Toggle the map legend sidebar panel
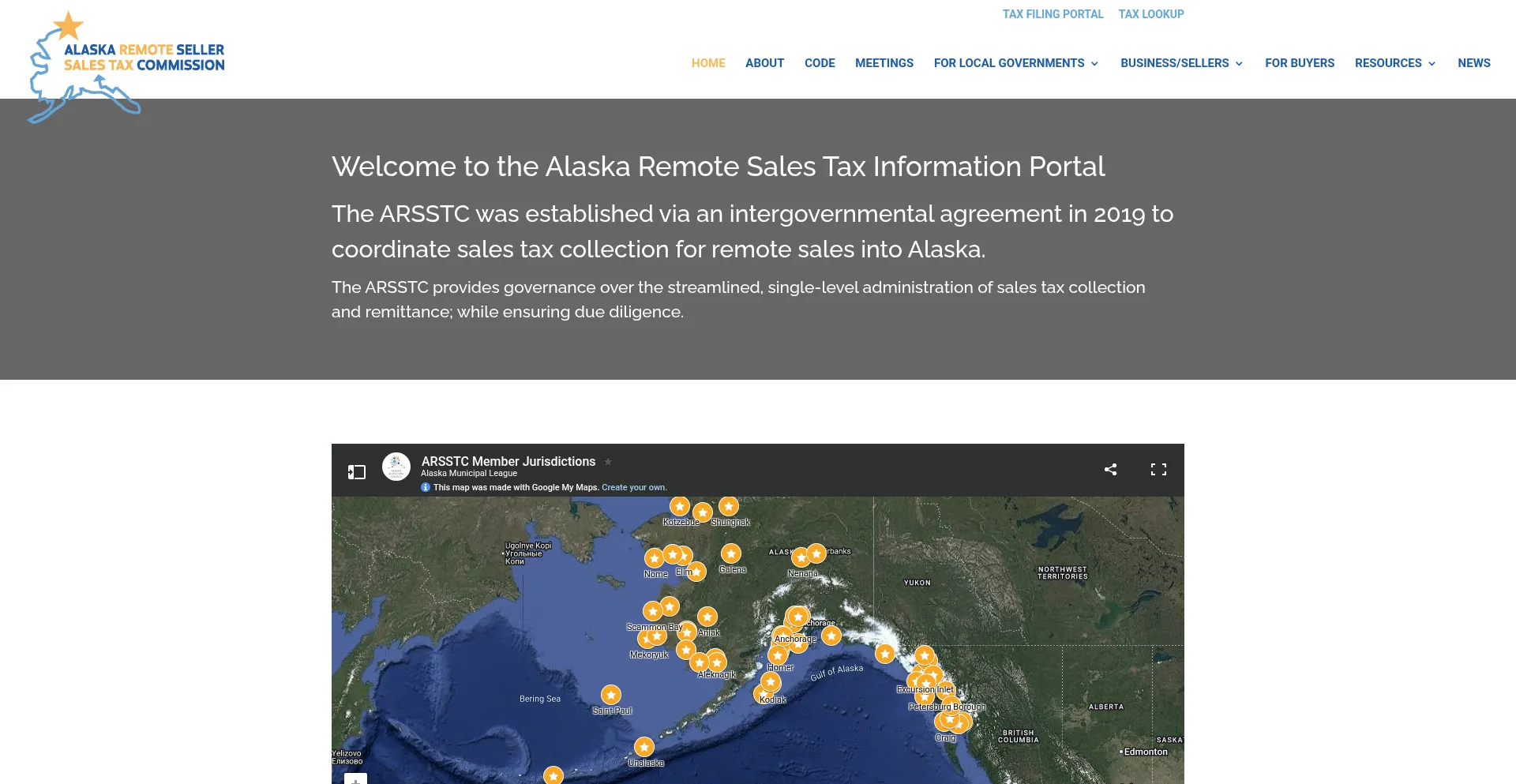This screenshot has height=784, width=1516. point(357,471)
